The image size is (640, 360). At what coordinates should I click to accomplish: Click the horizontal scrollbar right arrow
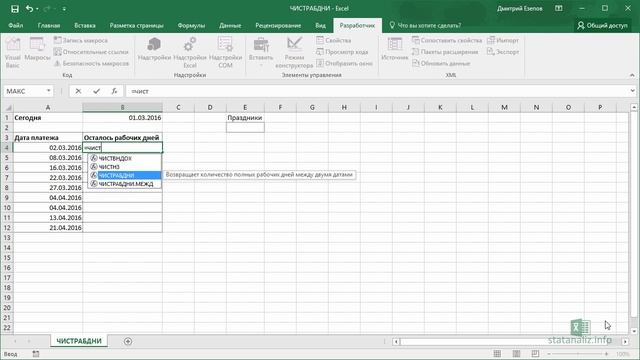pos(625,341)
